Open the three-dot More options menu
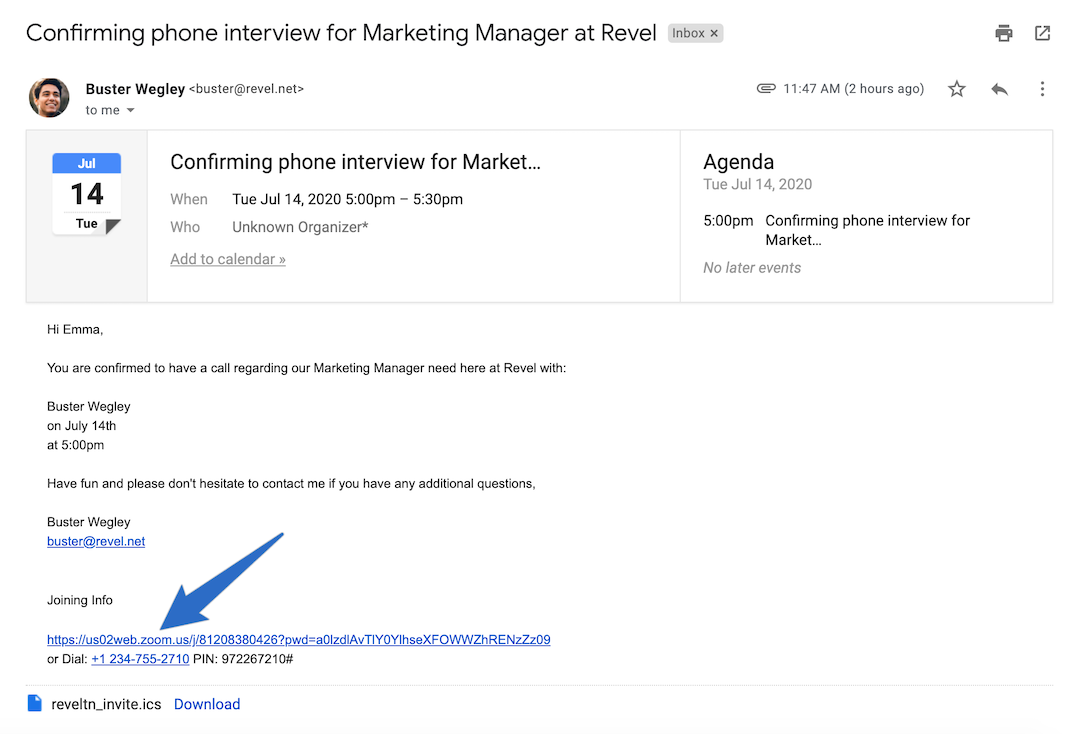 pos(1042,89)
